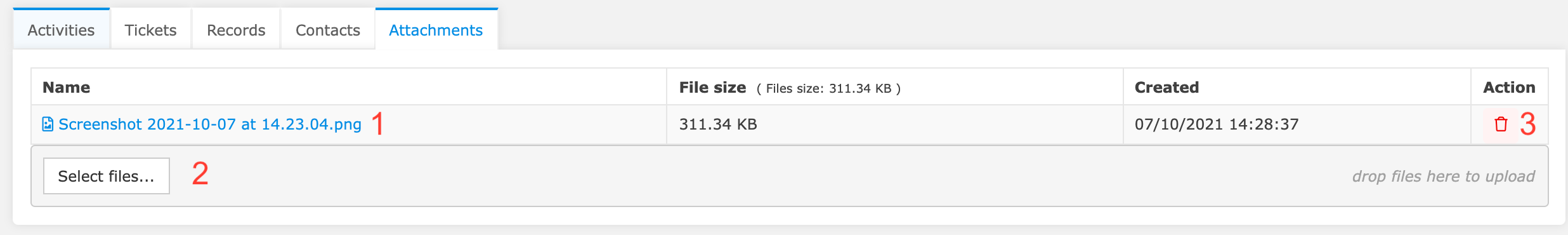This screenshot has height=235, width=1568.
Task: Click the red number 2 annotation
Action: pyautogui.click(x=200, y=173)
